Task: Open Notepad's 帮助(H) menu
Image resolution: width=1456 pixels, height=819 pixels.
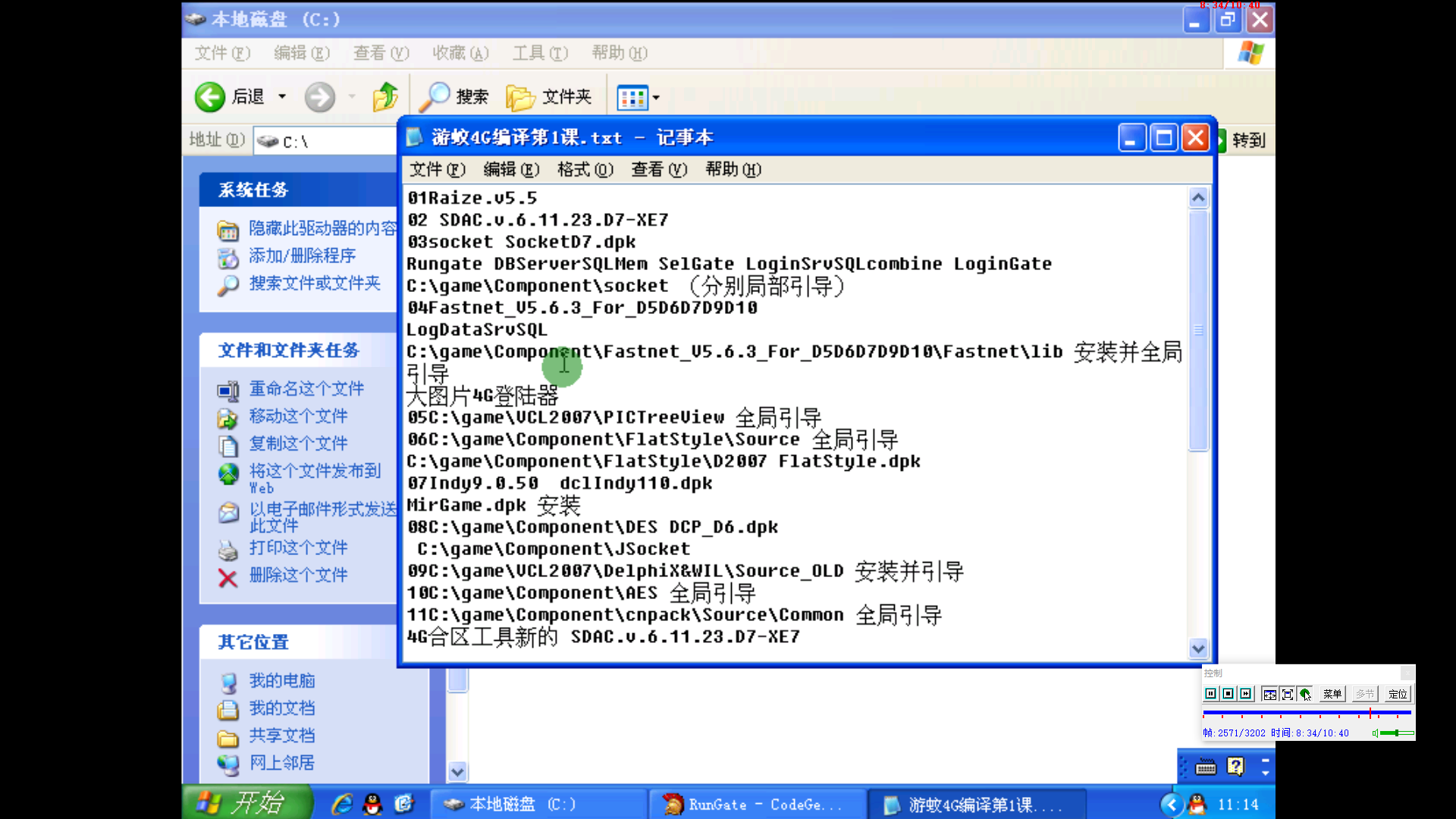Action: (x=733, y=169)
